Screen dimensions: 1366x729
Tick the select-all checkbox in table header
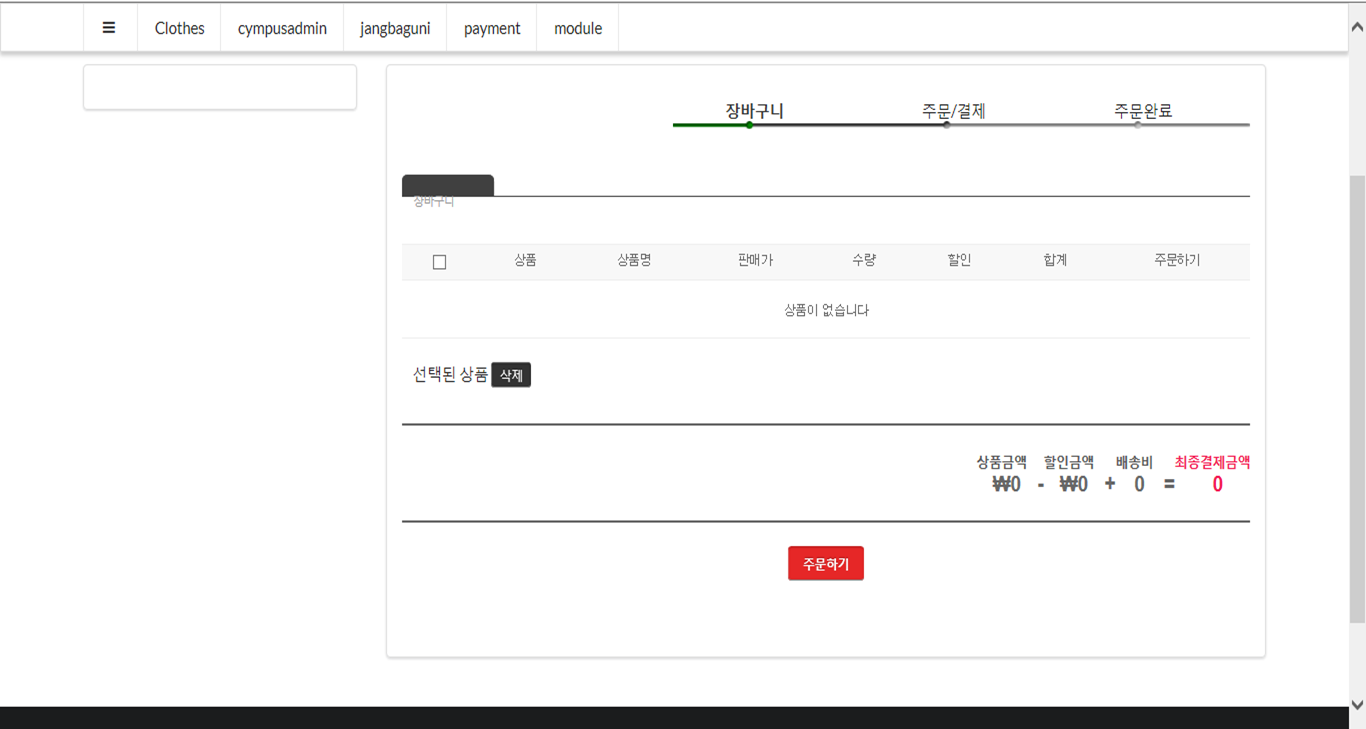tap(439, 262)
